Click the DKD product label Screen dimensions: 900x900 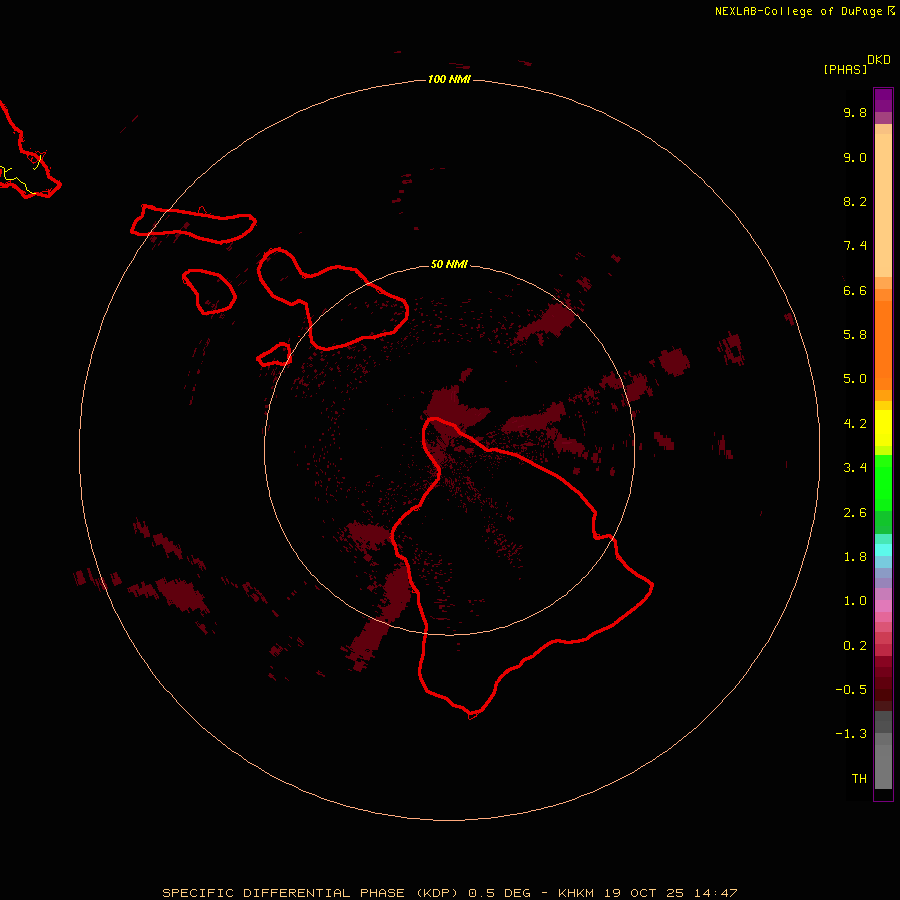(x=879, y=60)
